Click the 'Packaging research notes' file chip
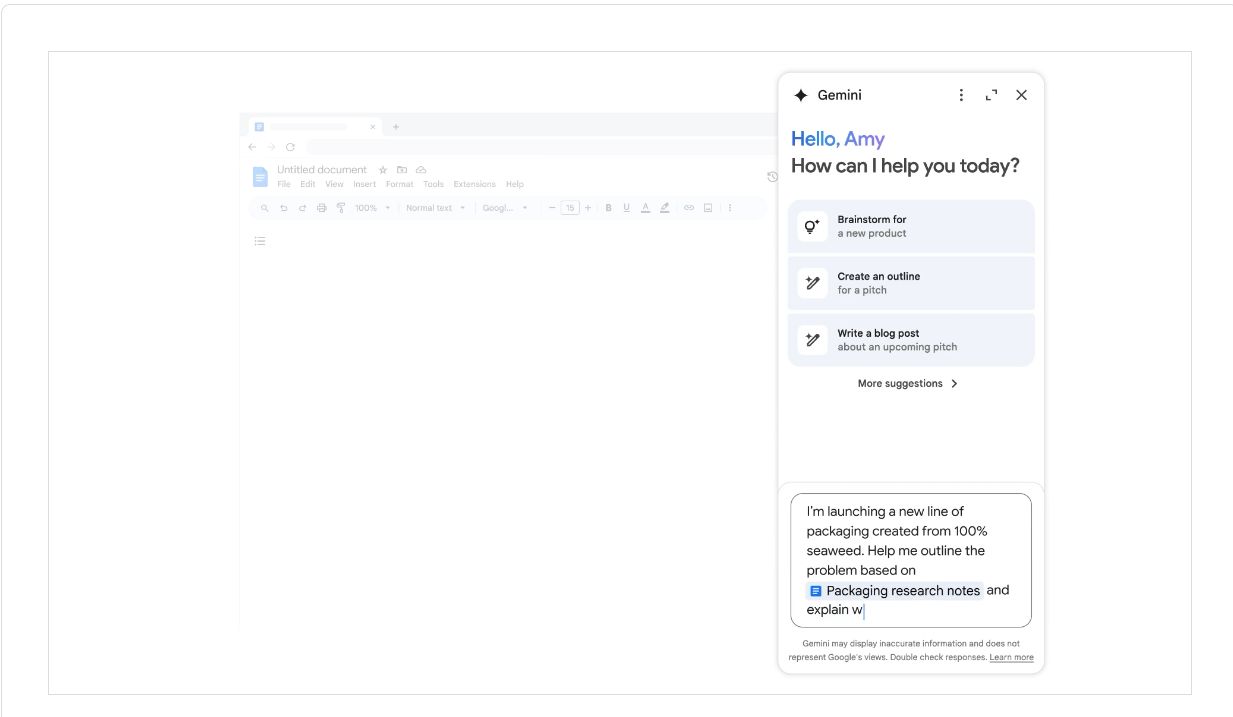The image size is (1233, 717). [x=895, y=591]
